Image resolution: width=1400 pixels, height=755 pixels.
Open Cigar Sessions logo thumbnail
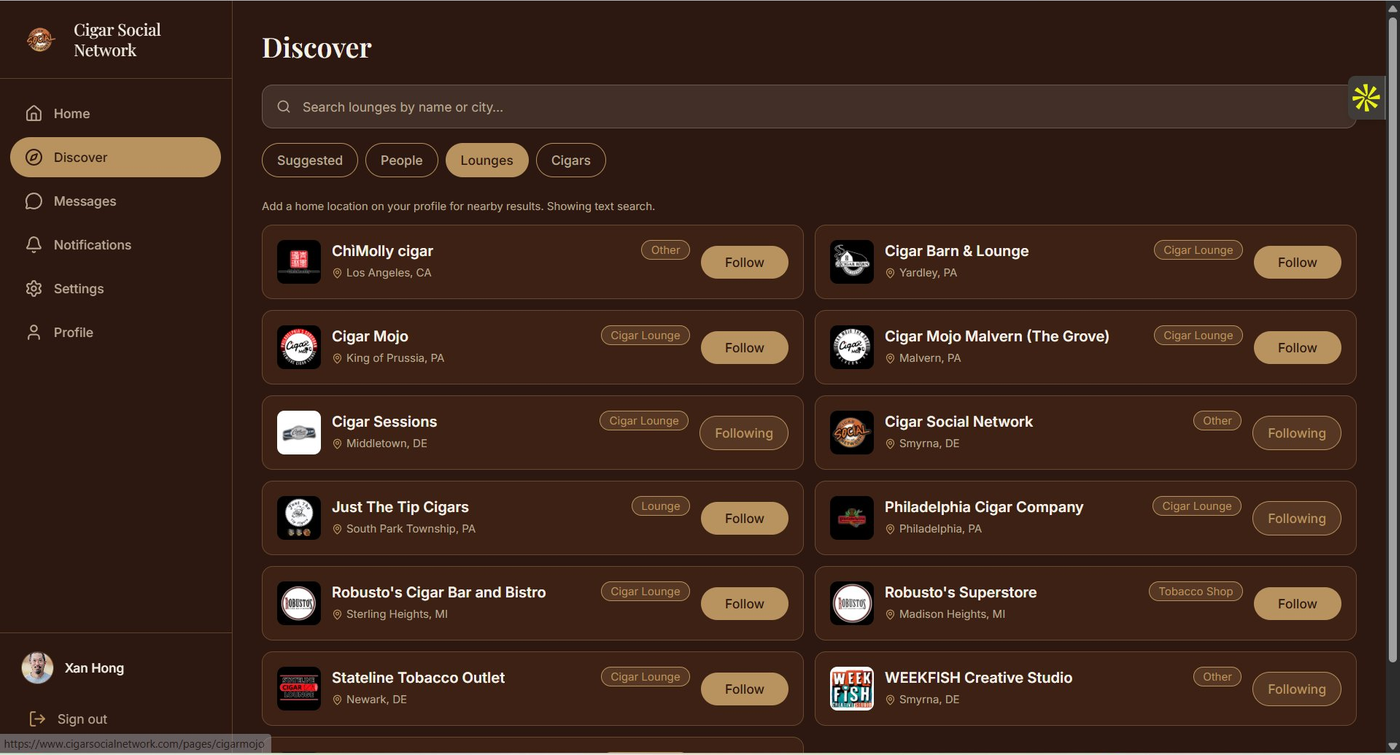299,433
